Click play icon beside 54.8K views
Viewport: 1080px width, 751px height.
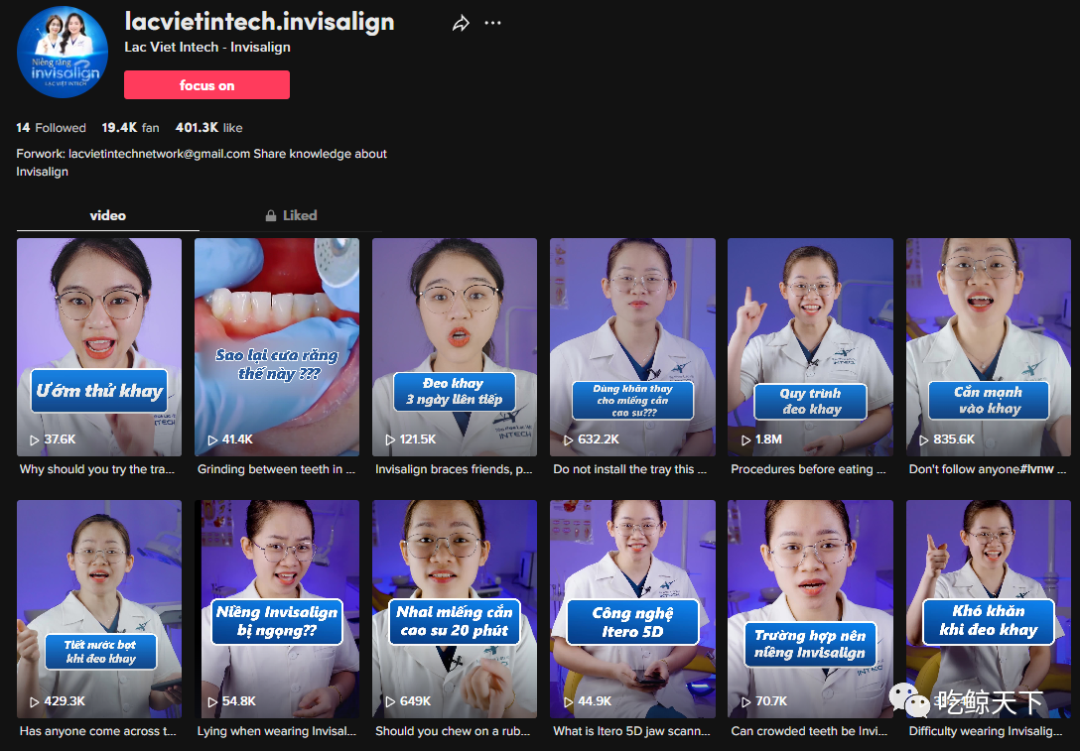click(x=213, y=701)
